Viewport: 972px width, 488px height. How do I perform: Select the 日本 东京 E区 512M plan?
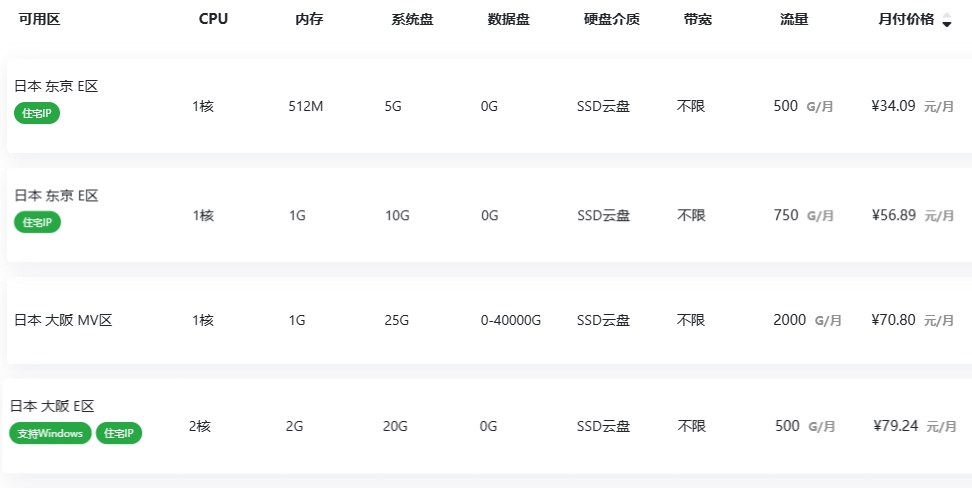[489, 106]
